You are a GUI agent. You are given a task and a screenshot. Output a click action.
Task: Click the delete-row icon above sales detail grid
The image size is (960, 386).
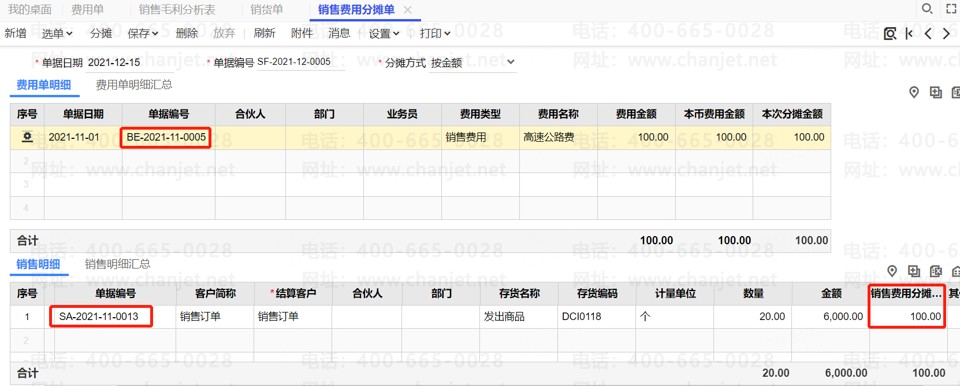pos(935,271)
